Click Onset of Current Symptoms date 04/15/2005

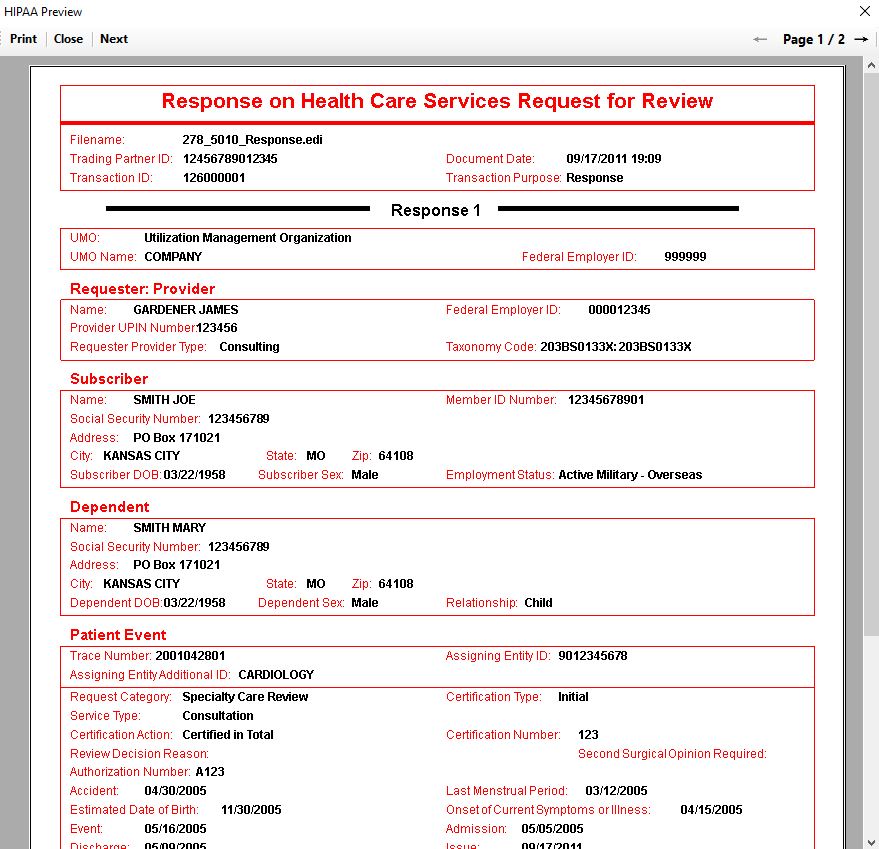tap(711, 810)
